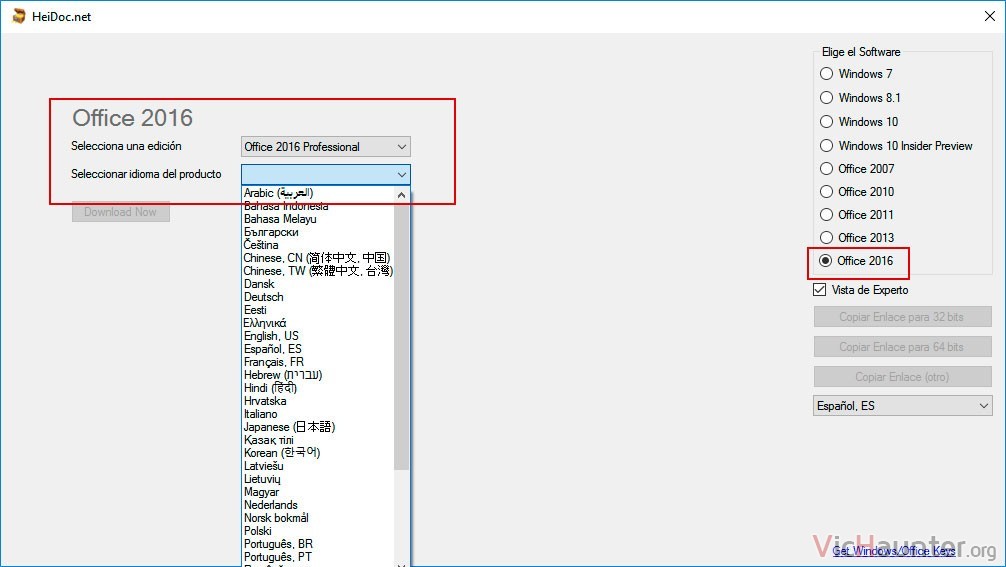Select Čeština in the language list
The image size is (1006, 567).
click(318, 245)
